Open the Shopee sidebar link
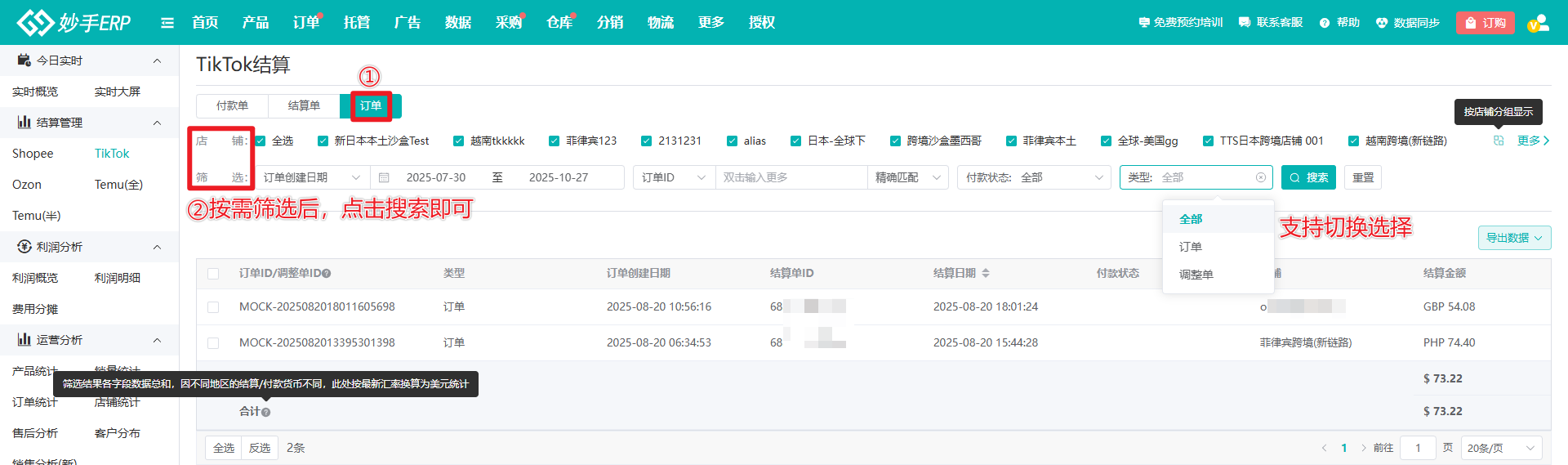The height and width of the screenshot is (465, 1568). coord(33,154)
